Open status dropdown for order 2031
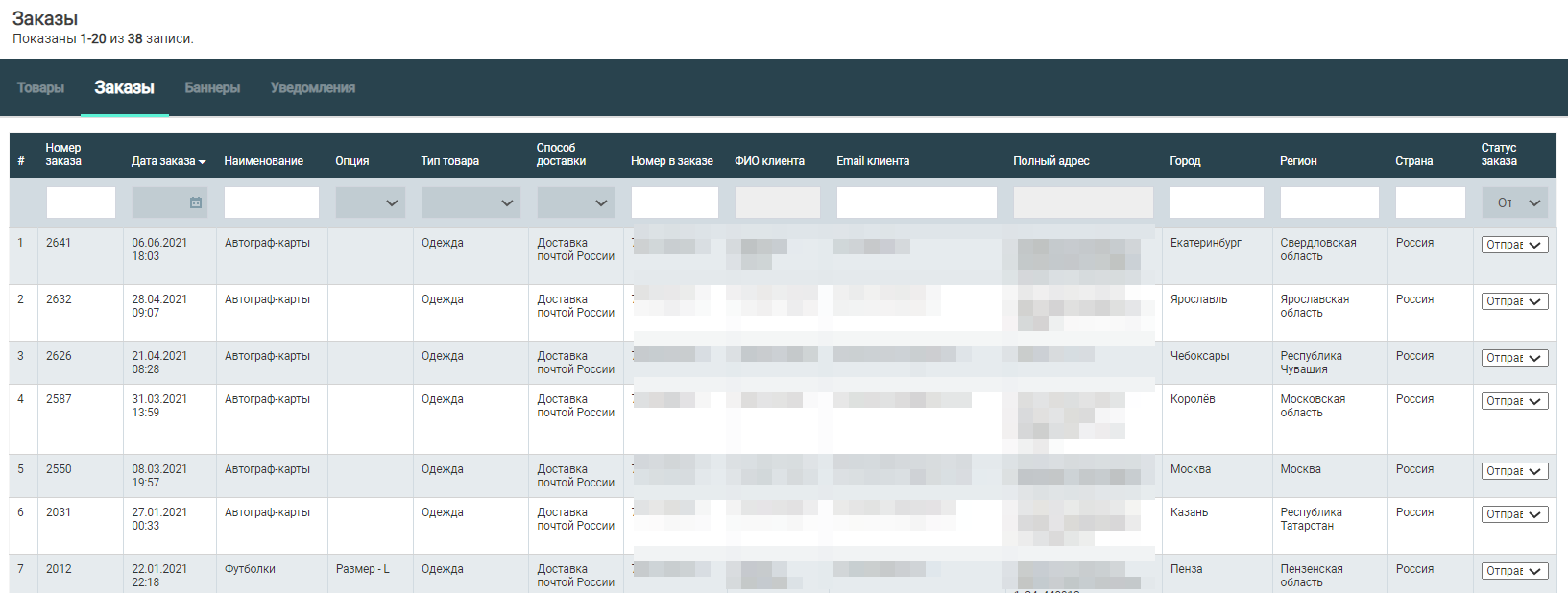This screenshot has width=1568, height=593. coord(1514,514)
